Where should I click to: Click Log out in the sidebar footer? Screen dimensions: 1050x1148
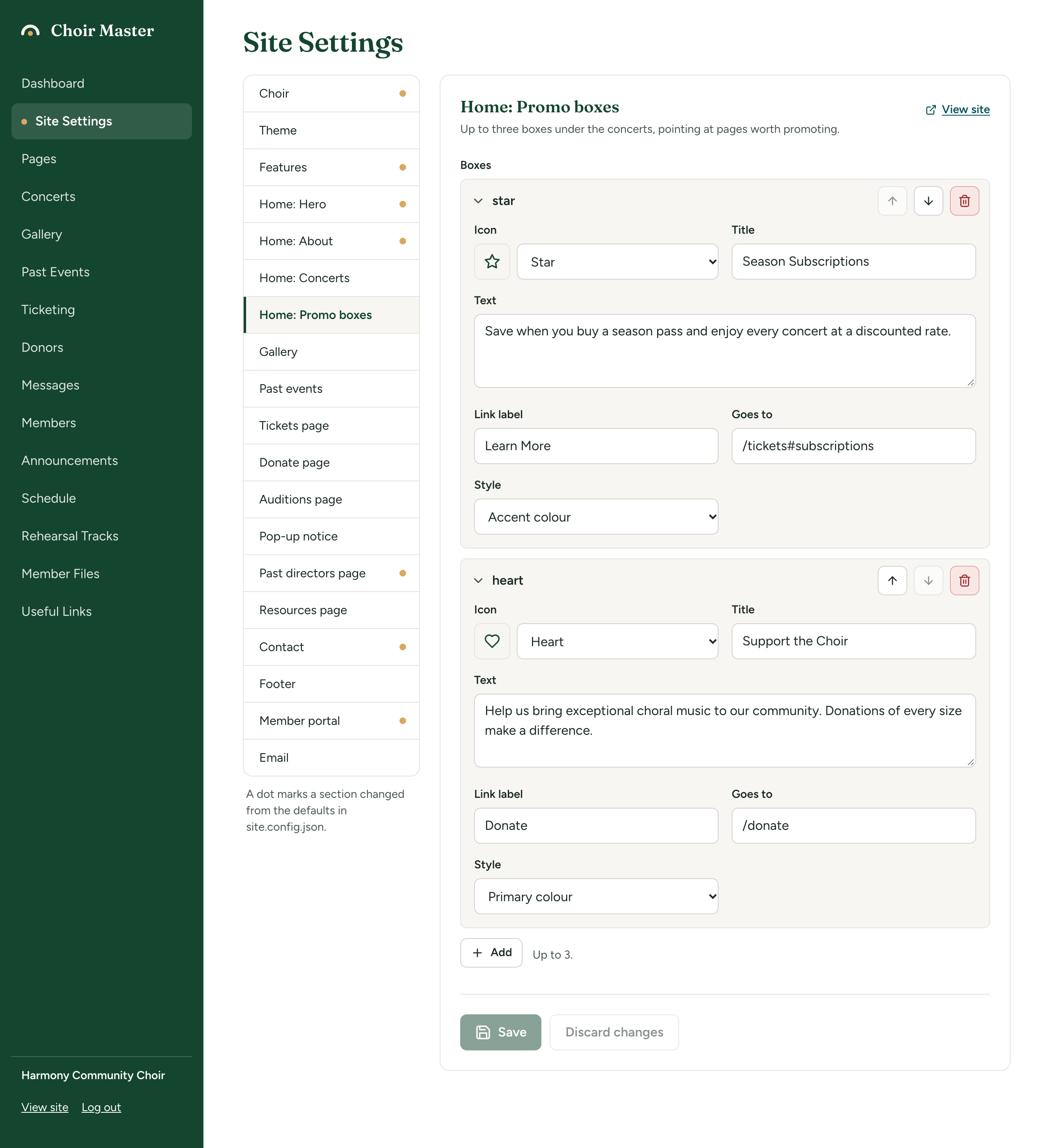coord(101,1107)
